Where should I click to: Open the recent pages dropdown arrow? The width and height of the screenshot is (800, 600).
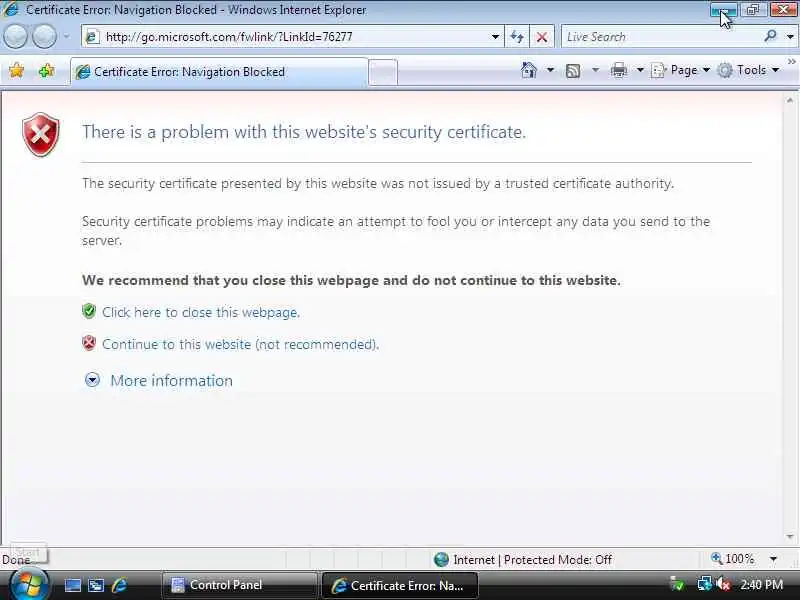coord(66,37)
